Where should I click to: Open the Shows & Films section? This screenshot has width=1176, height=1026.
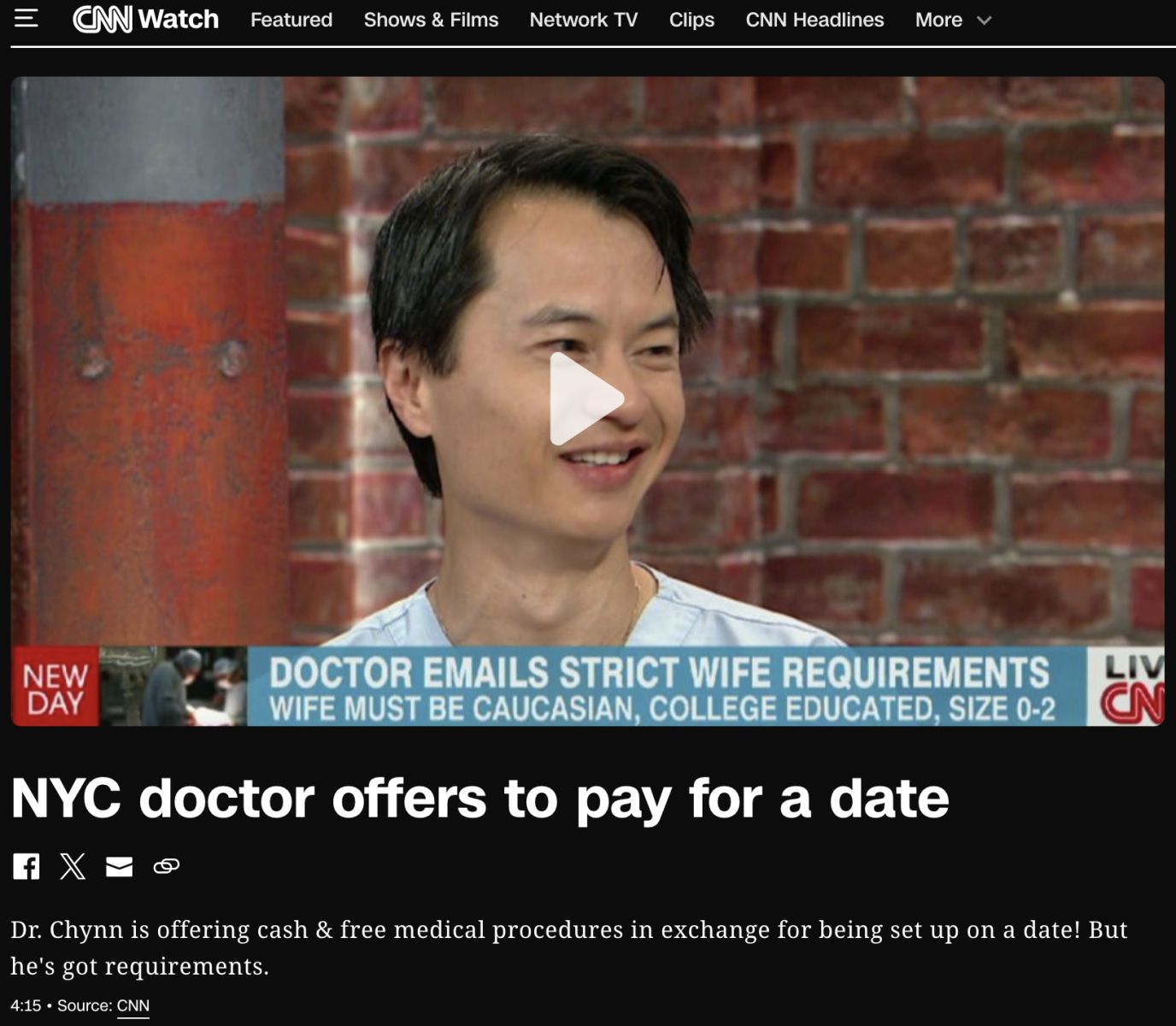coord(431,20)
